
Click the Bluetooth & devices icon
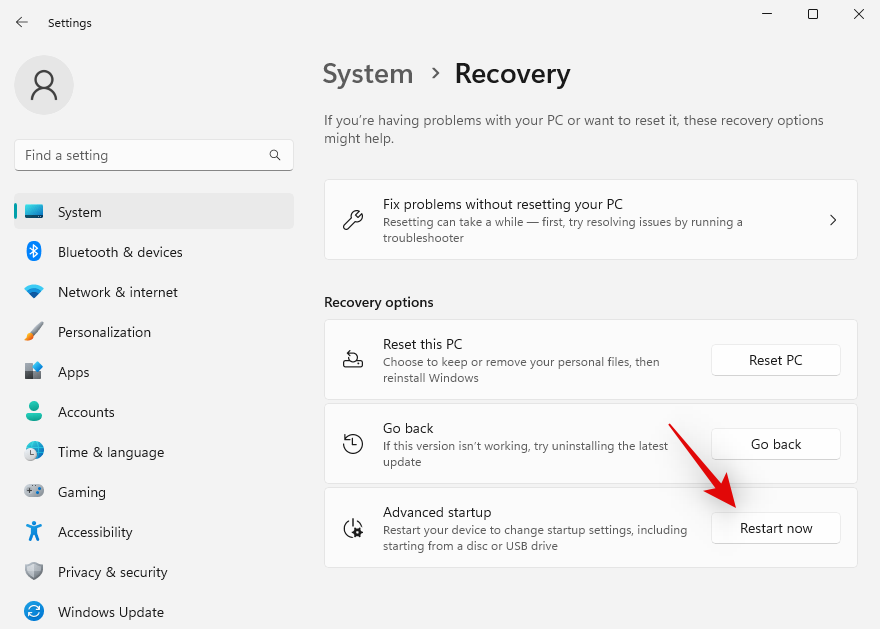pos(34,252)
